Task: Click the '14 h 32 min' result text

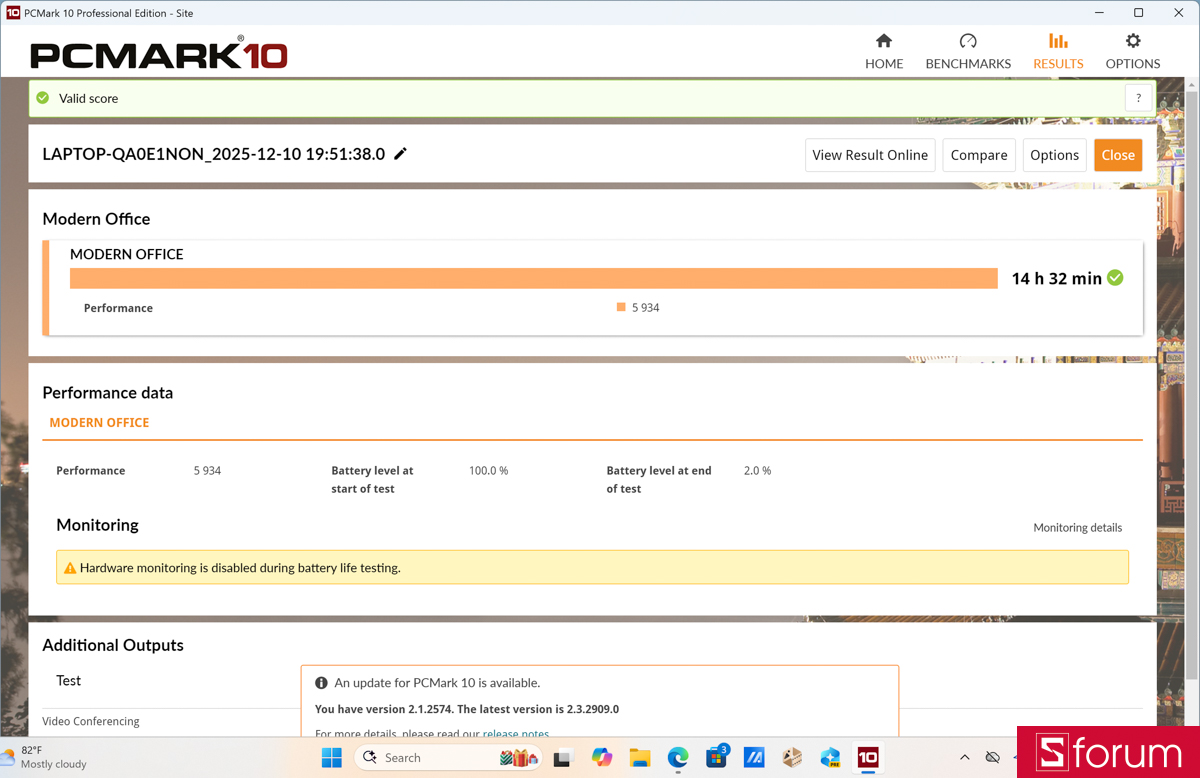Action: [1056, 279]
